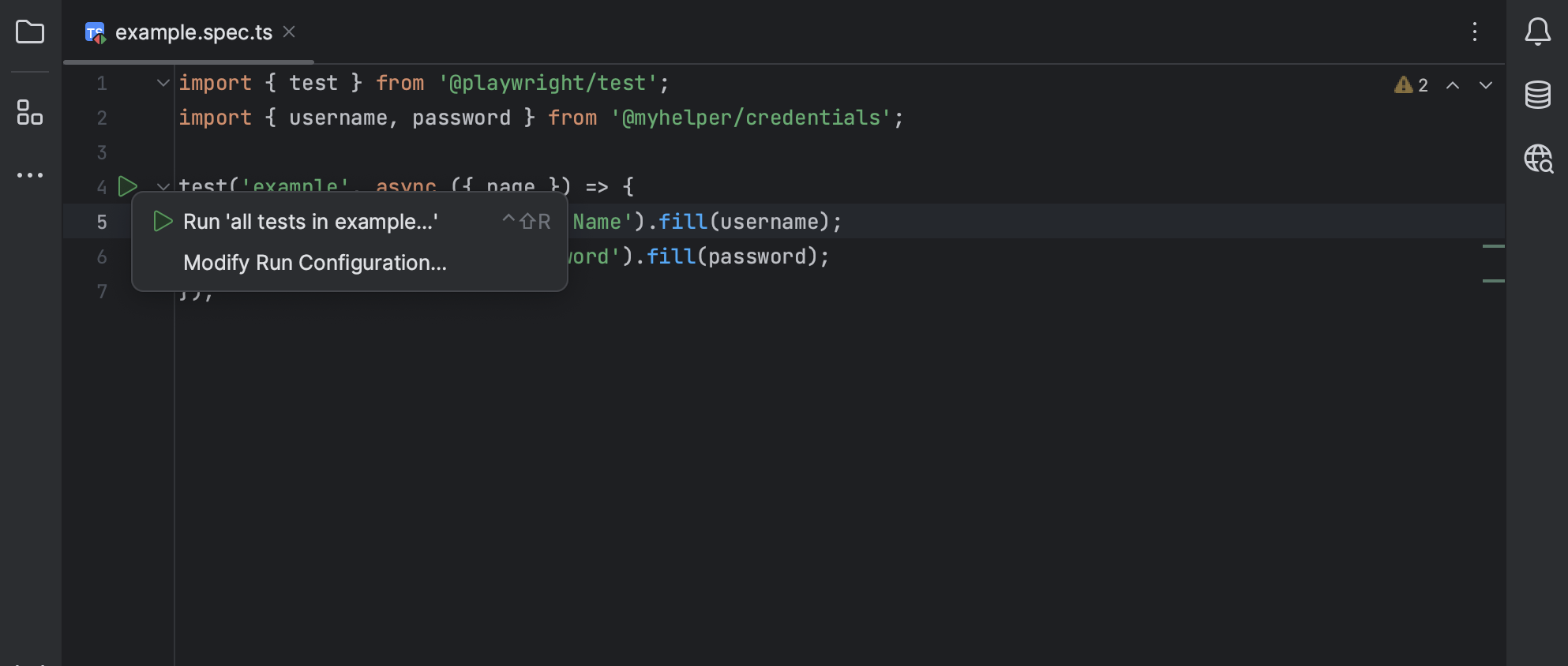Click the warning triangle inspection indicator
Image resolution: width=1568 pixels, height=666 pixels.
pyautogui.click(x=1411, y=84)
